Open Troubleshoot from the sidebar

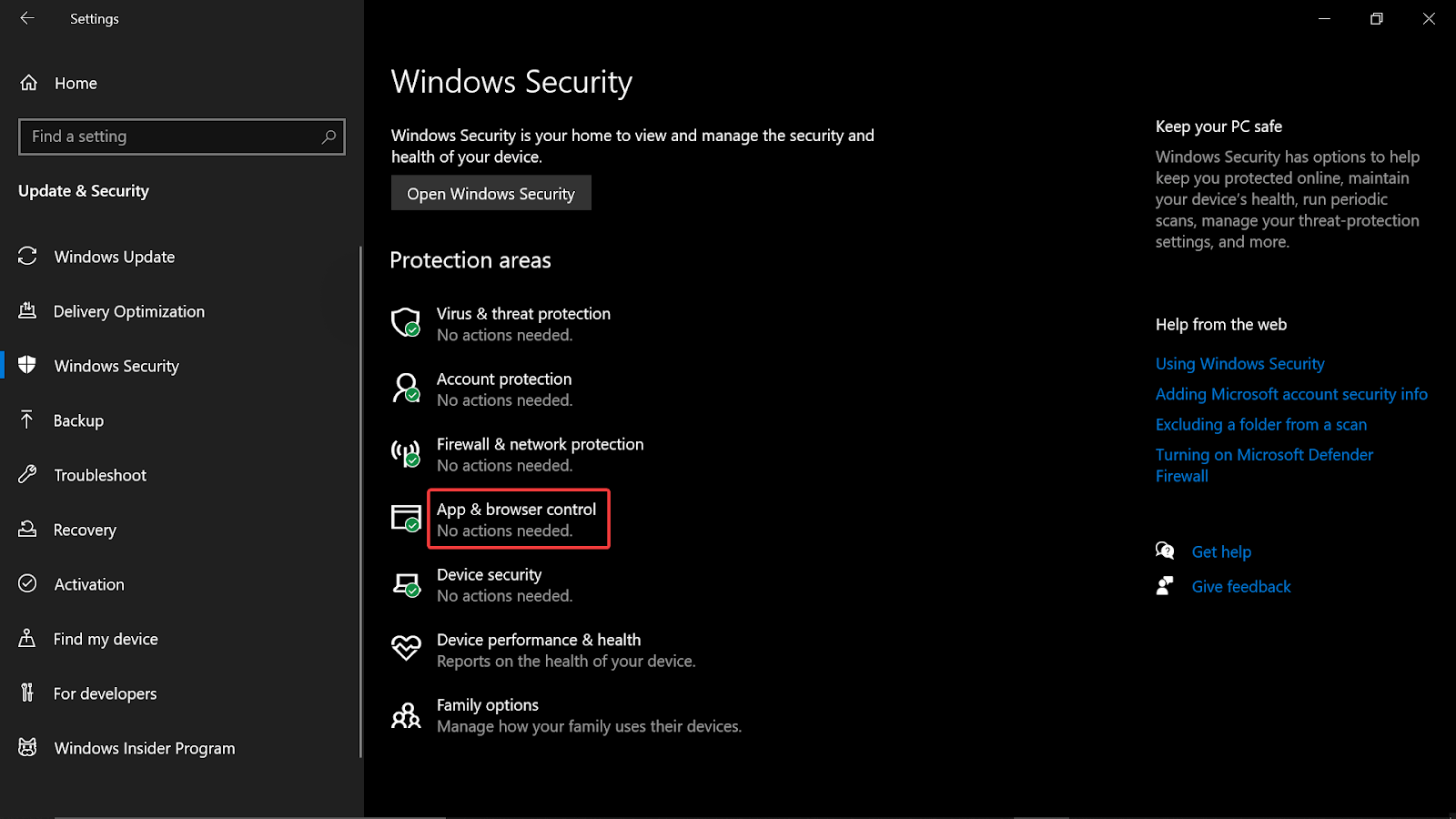28,474
